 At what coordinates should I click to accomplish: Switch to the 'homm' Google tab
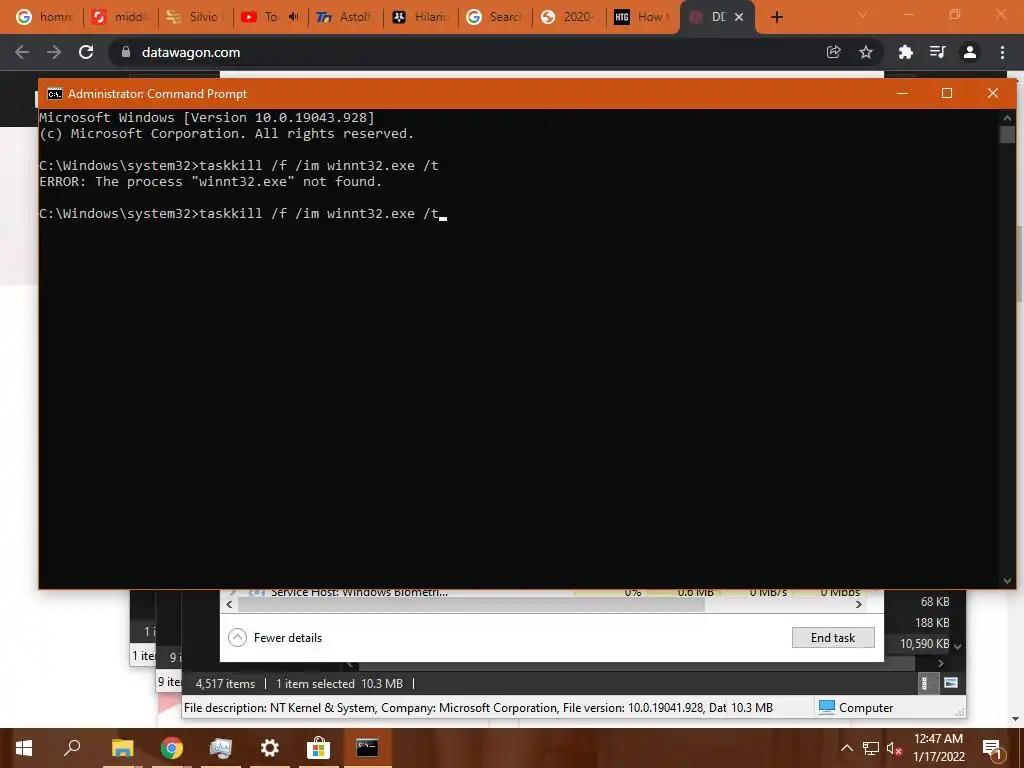click(x=44, y=17)
